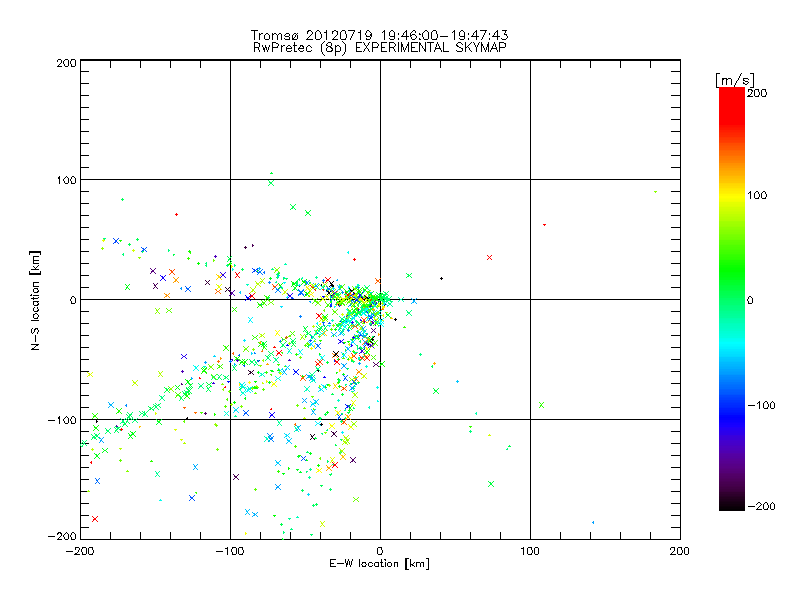Click the x-axis '-200' tick label
The width and height of the screenshot is (800, 600).
point(80,551)
